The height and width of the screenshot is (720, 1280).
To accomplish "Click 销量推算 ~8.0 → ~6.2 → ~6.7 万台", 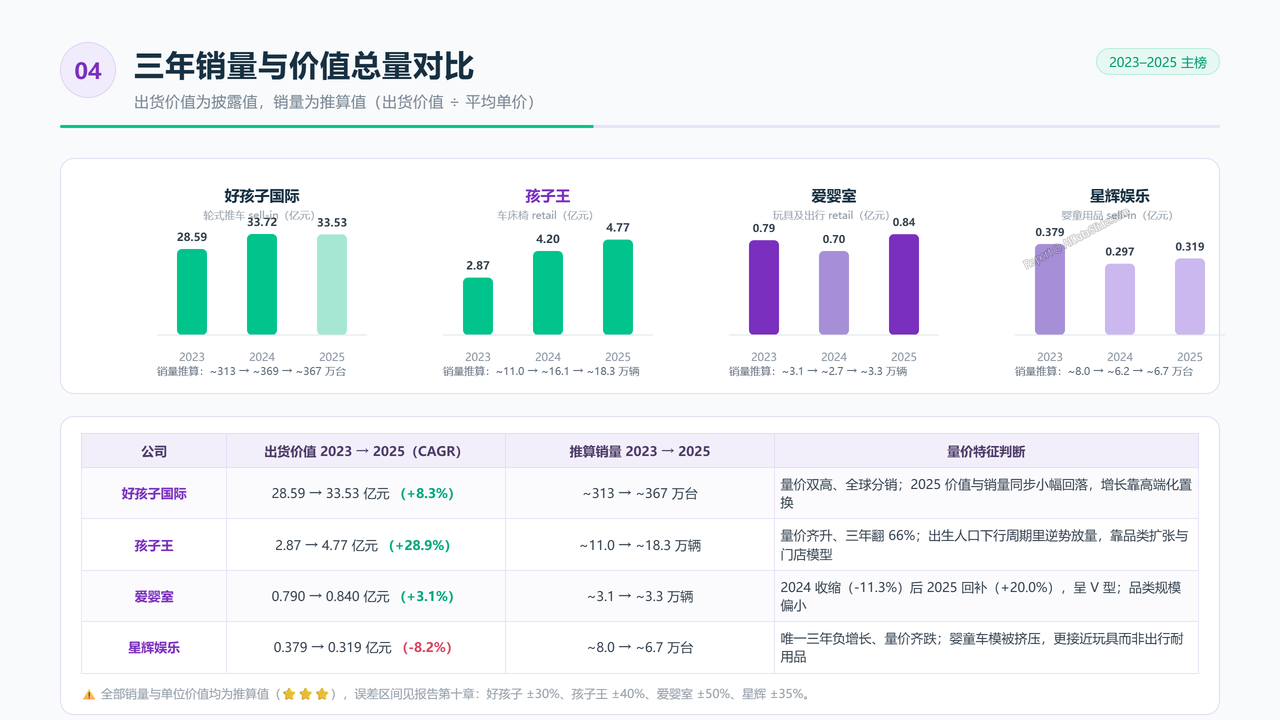I will coord(1104,371).
